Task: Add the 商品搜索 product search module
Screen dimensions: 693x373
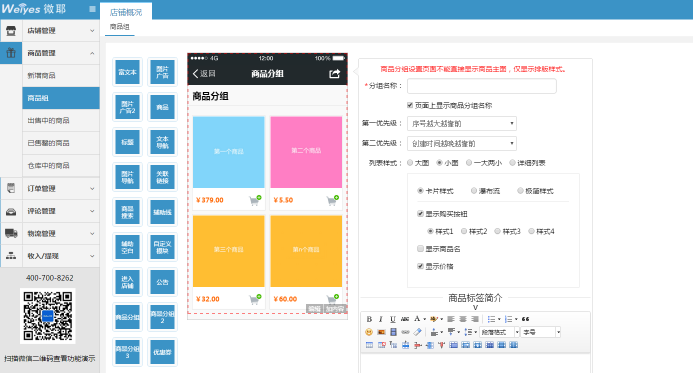Action: 127,212
